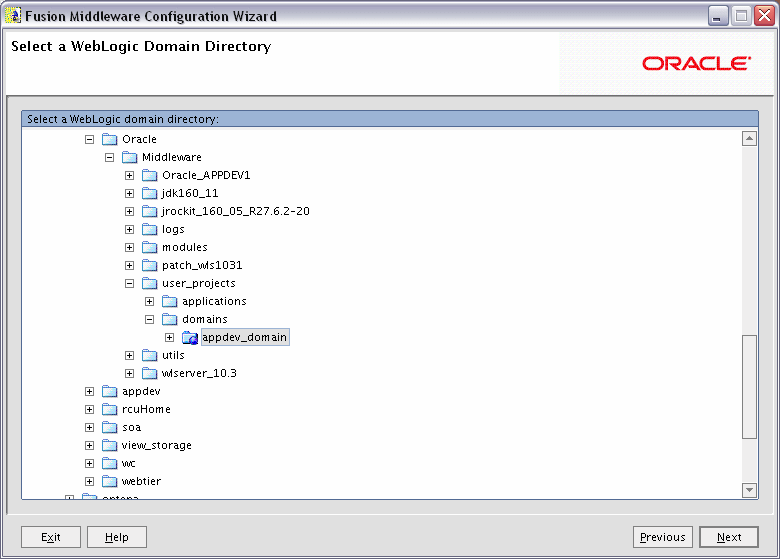Click the appdev folder icon
780x559 pixels.
pos(109,391)
